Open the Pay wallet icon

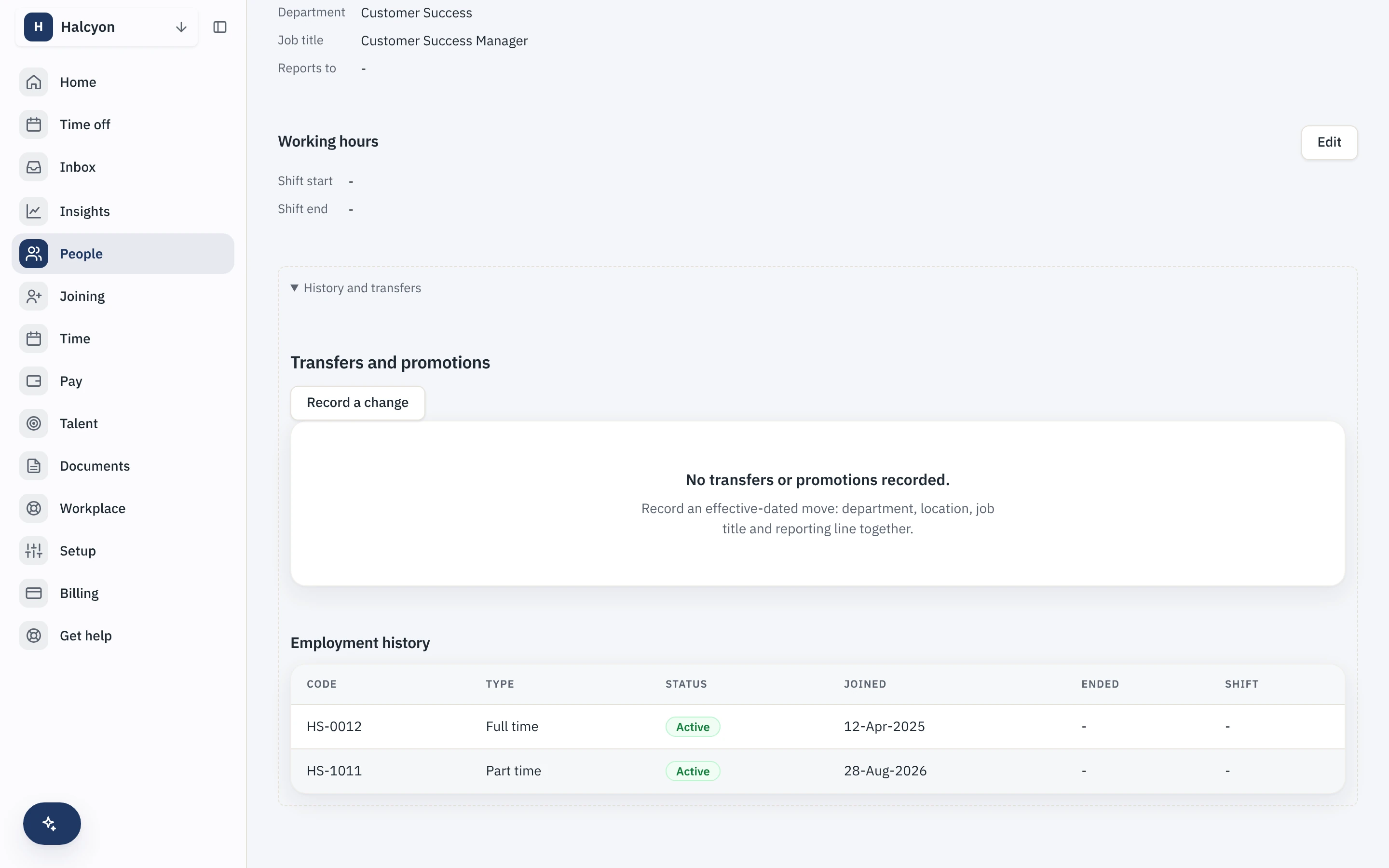pos(34,381)
